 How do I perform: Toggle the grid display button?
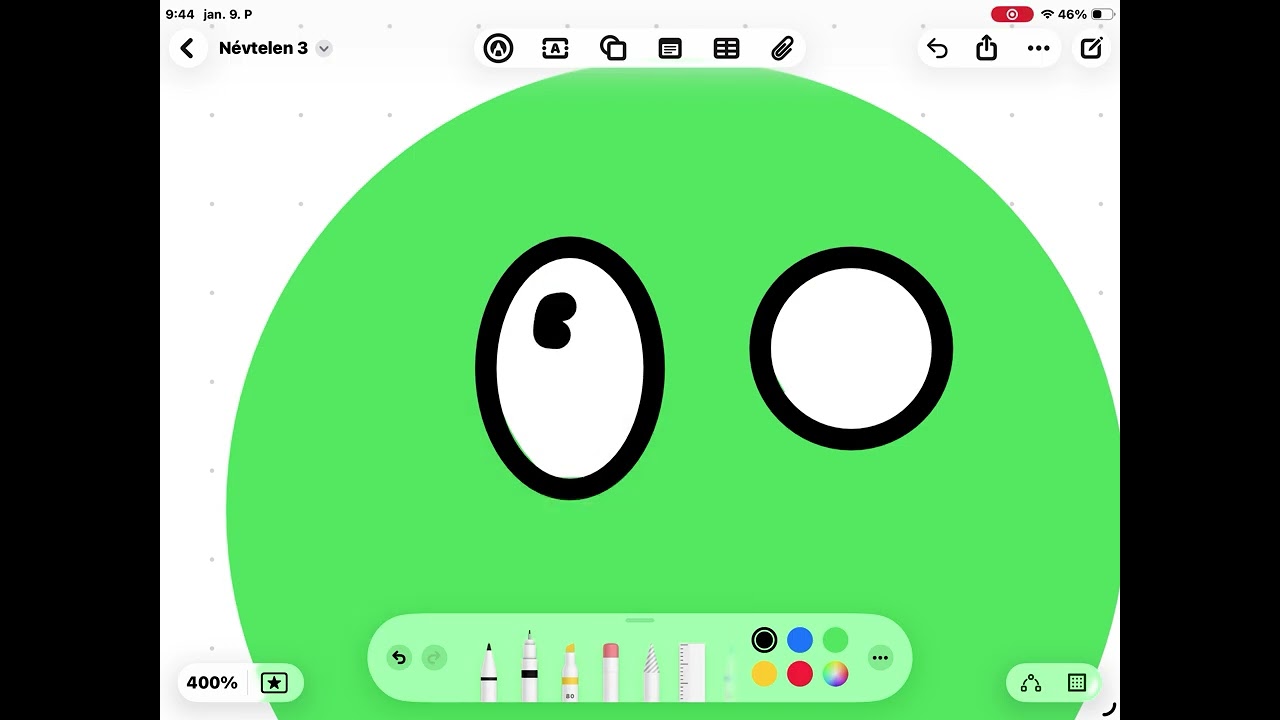(x=1077, y=683)
